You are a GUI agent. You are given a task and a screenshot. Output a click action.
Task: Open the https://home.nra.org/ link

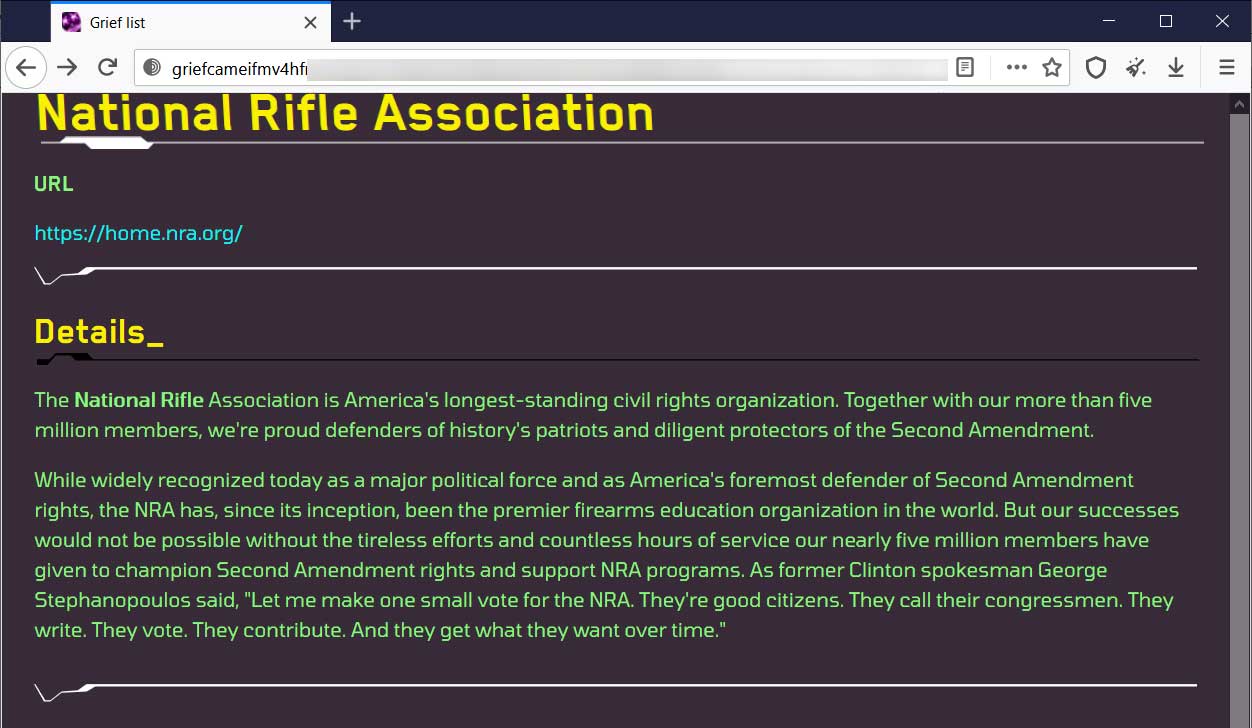point(139,233)
